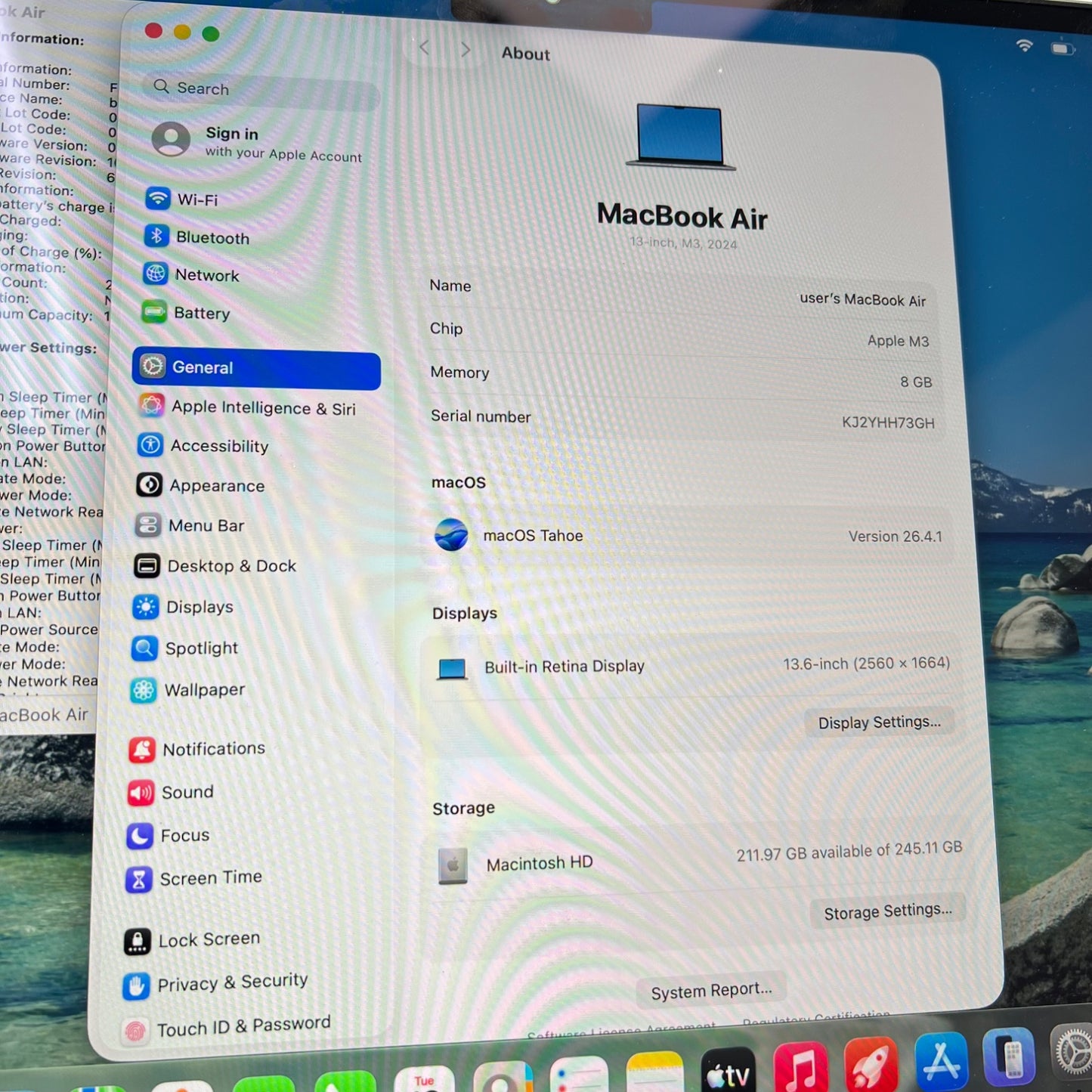This screenshot has width=1092, height=1092.
Task: Click the Bluetooth icon in the sidebar
Action: pos(156,236)
